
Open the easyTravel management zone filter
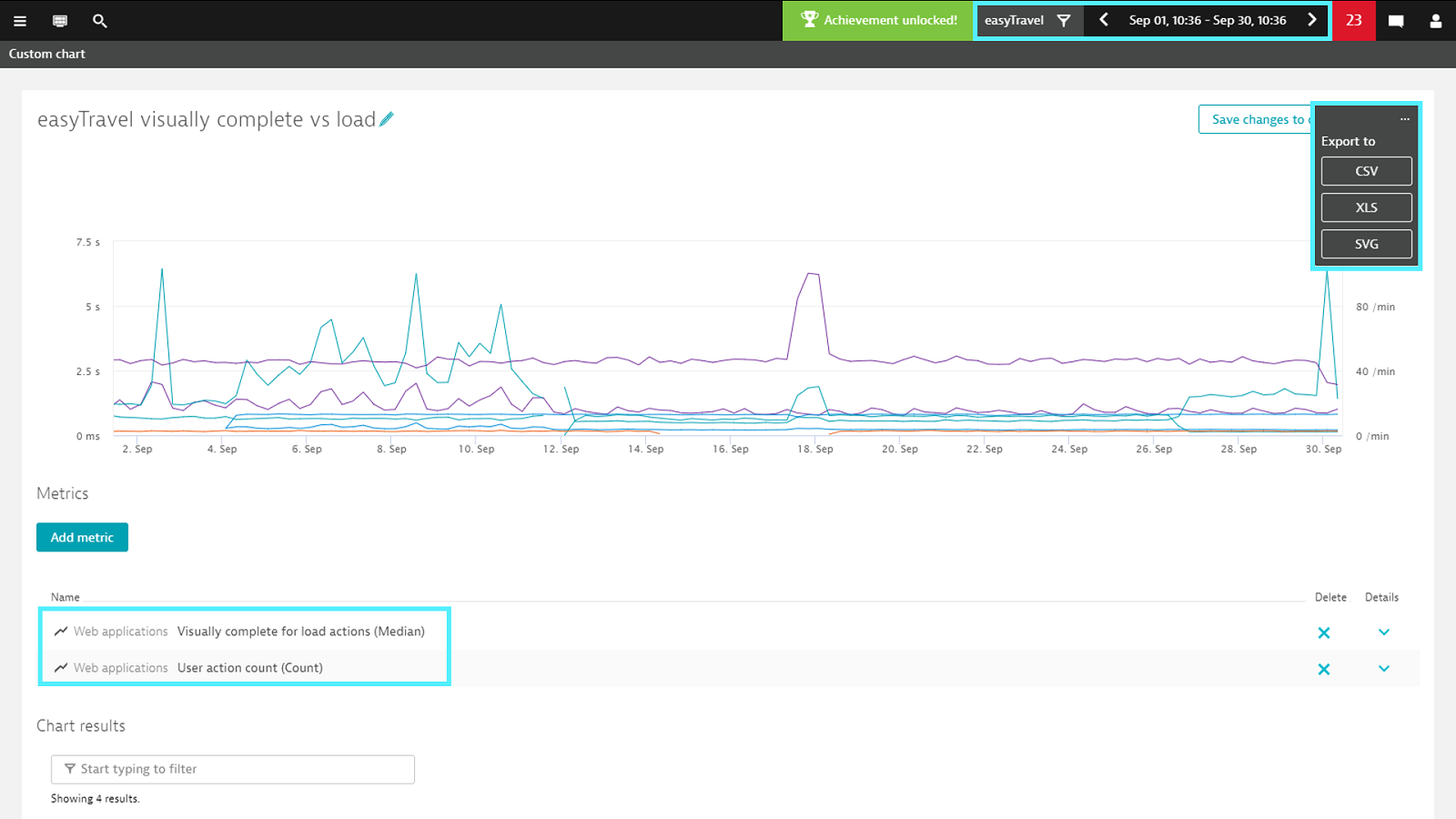pos(1029,20)
